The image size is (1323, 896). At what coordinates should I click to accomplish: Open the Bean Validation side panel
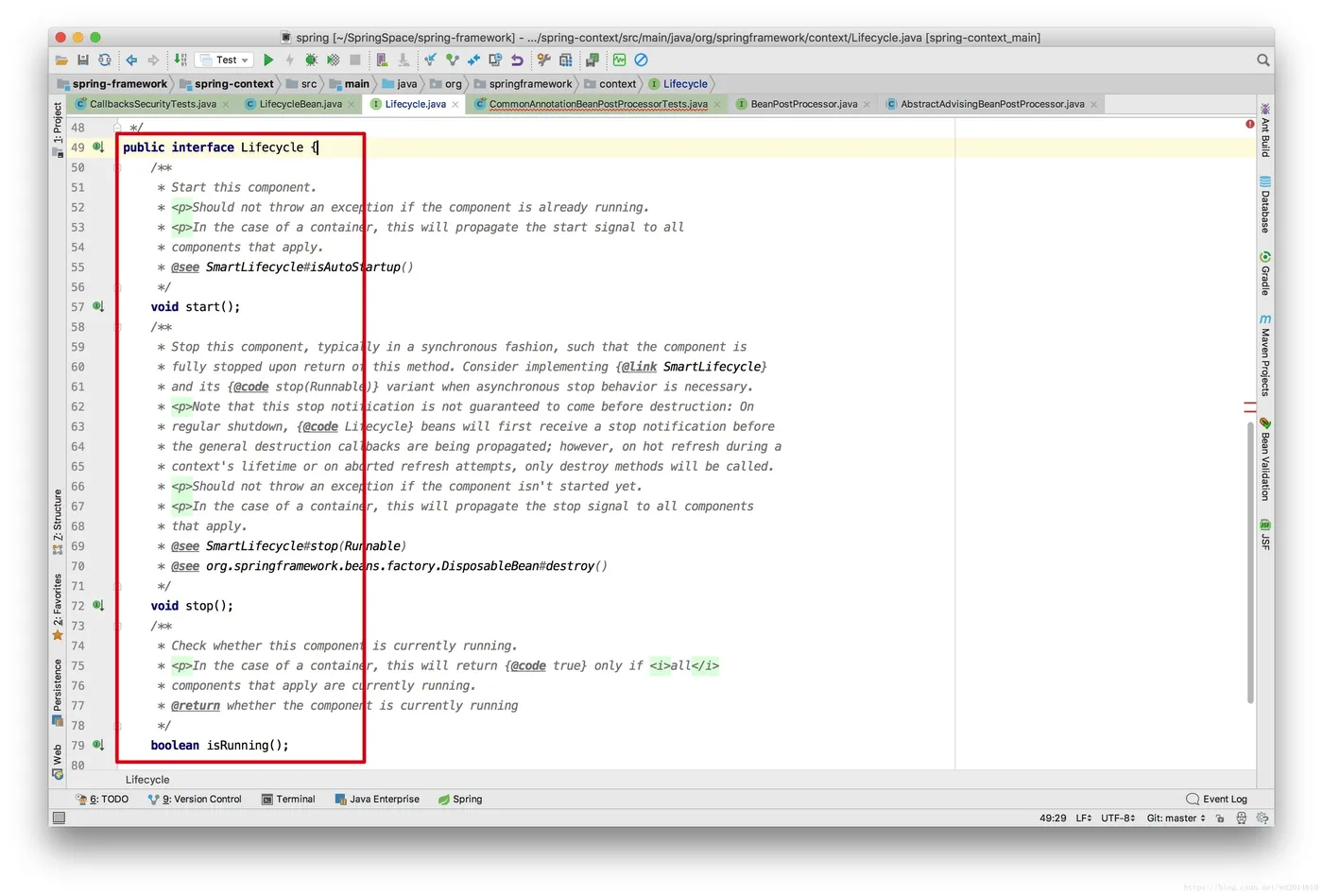click(1265, 459)
